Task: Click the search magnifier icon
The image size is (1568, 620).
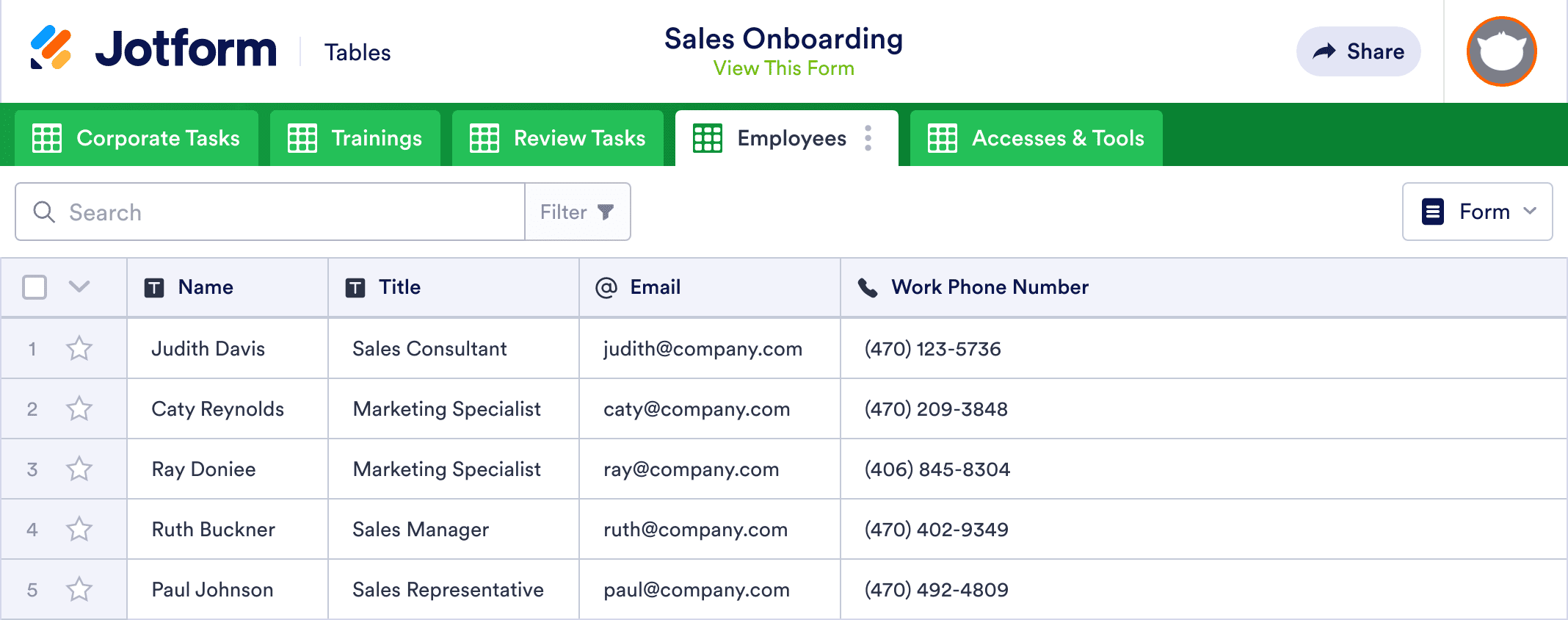Action: click(44, 212)
